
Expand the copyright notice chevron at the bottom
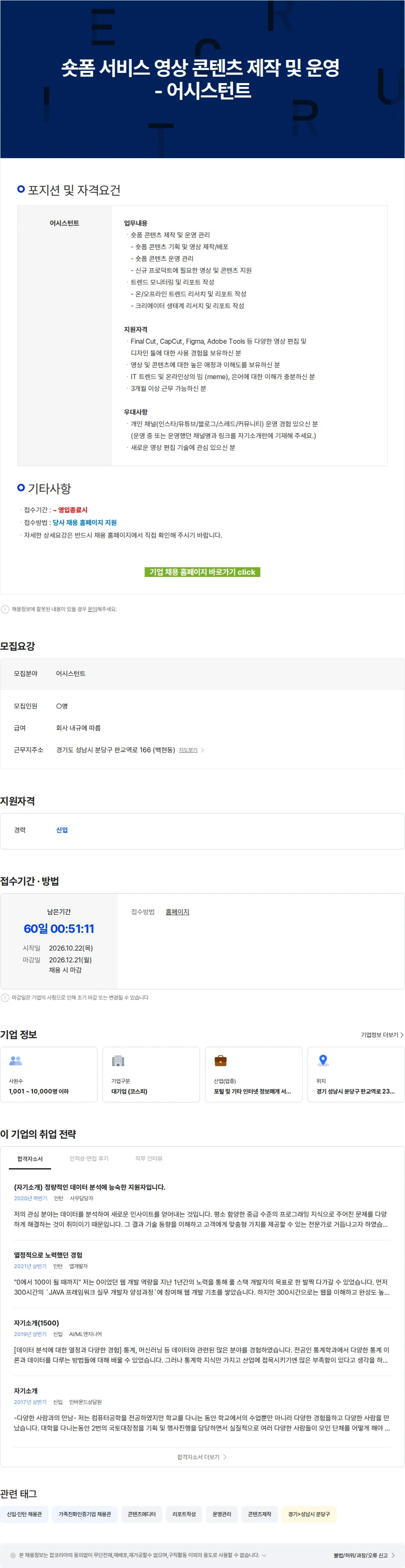[x=264, y=1555]
